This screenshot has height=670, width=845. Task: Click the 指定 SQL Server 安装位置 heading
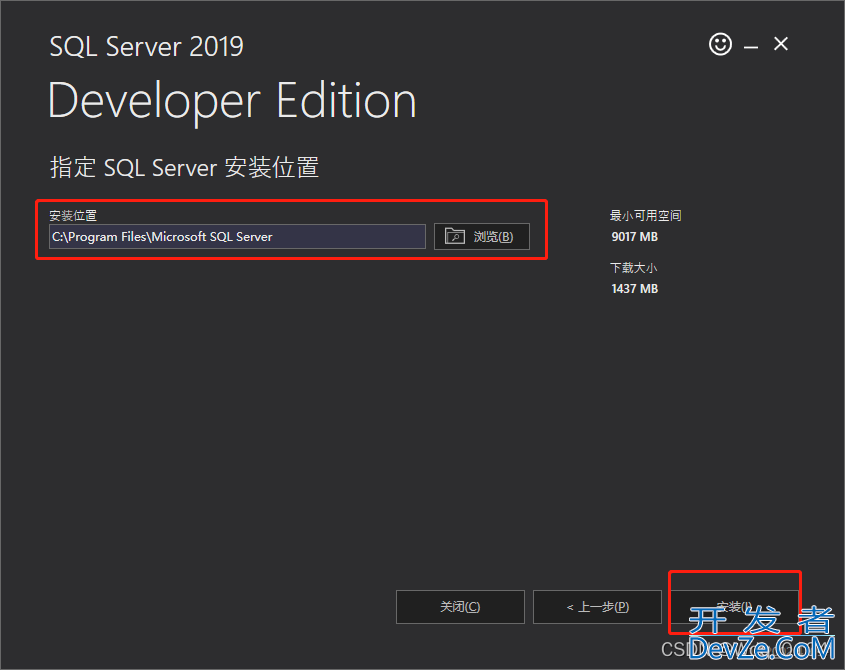coord(184,167)
